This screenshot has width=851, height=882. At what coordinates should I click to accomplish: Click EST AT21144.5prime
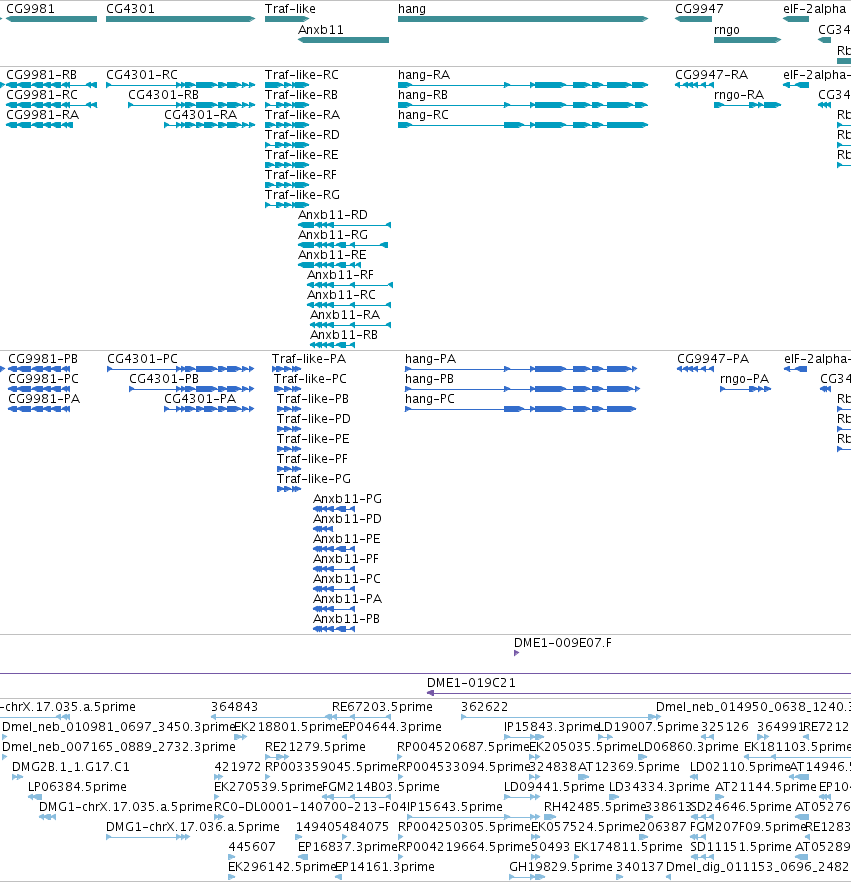720,796
